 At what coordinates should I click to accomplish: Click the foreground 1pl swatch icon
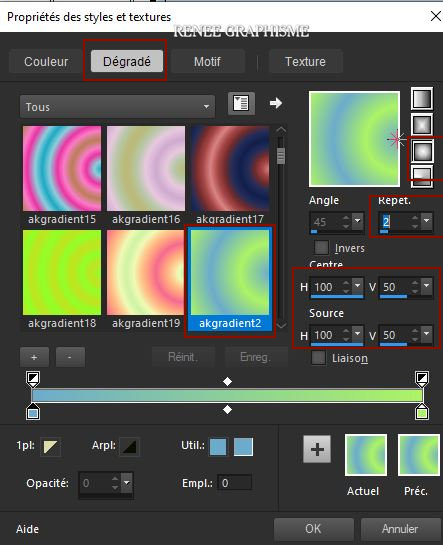click(x=50, y=446)
